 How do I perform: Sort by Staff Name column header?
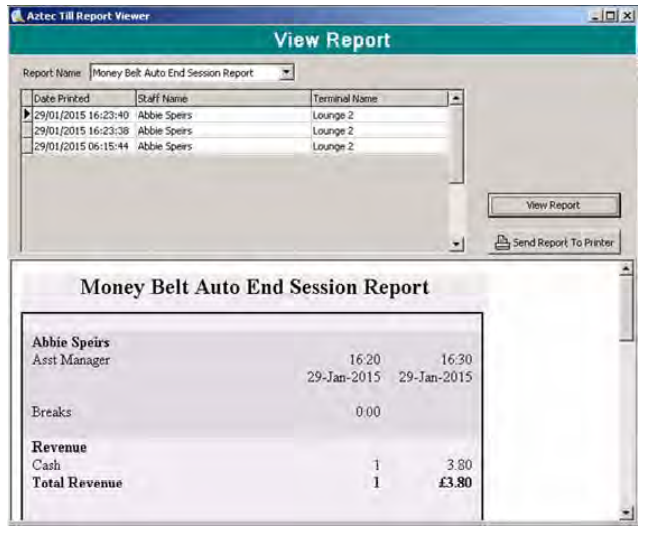(x=224, y=99)
